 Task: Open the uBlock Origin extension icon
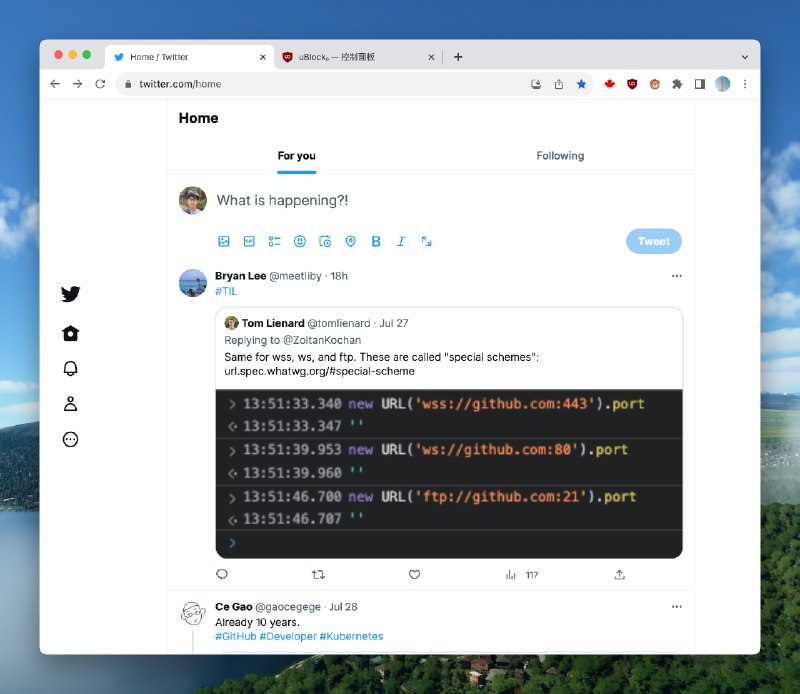632,84
